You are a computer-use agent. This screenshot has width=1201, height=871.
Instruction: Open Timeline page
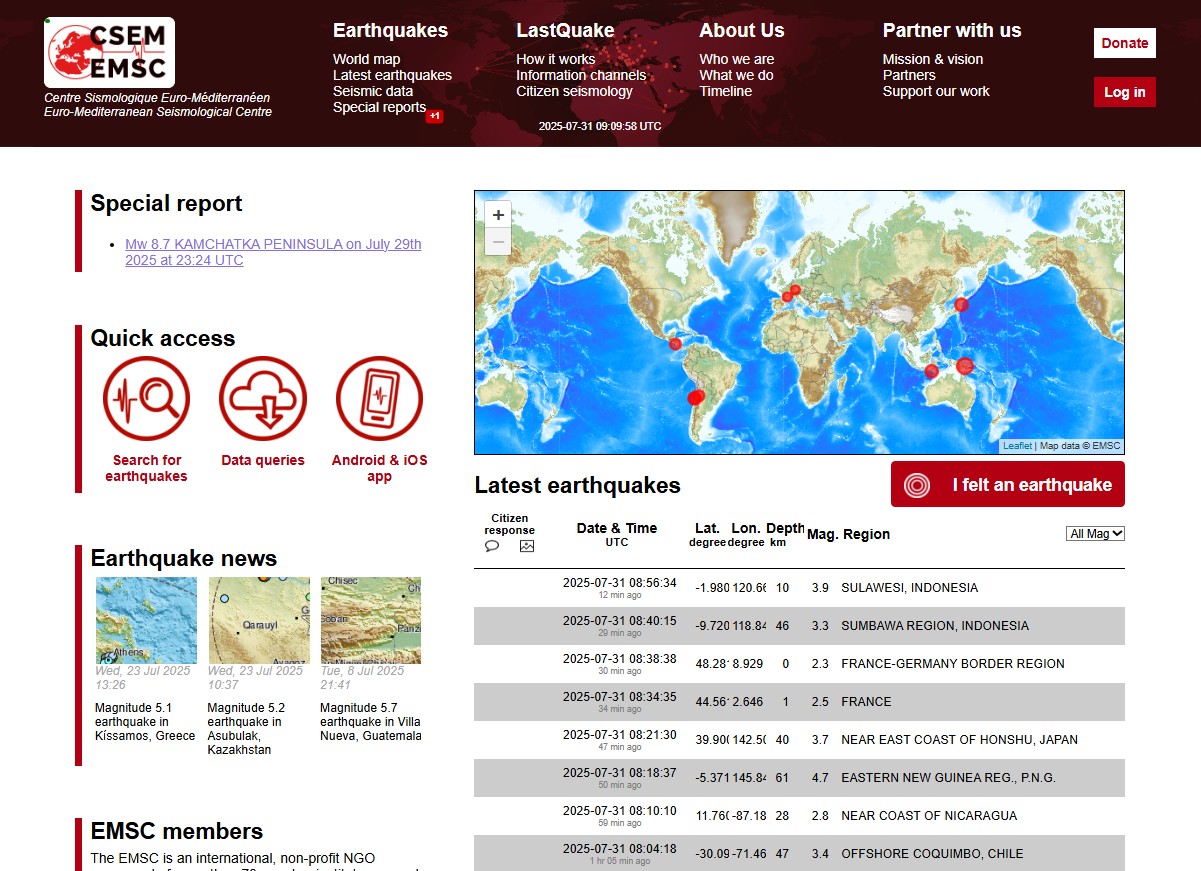click(725, 91)
